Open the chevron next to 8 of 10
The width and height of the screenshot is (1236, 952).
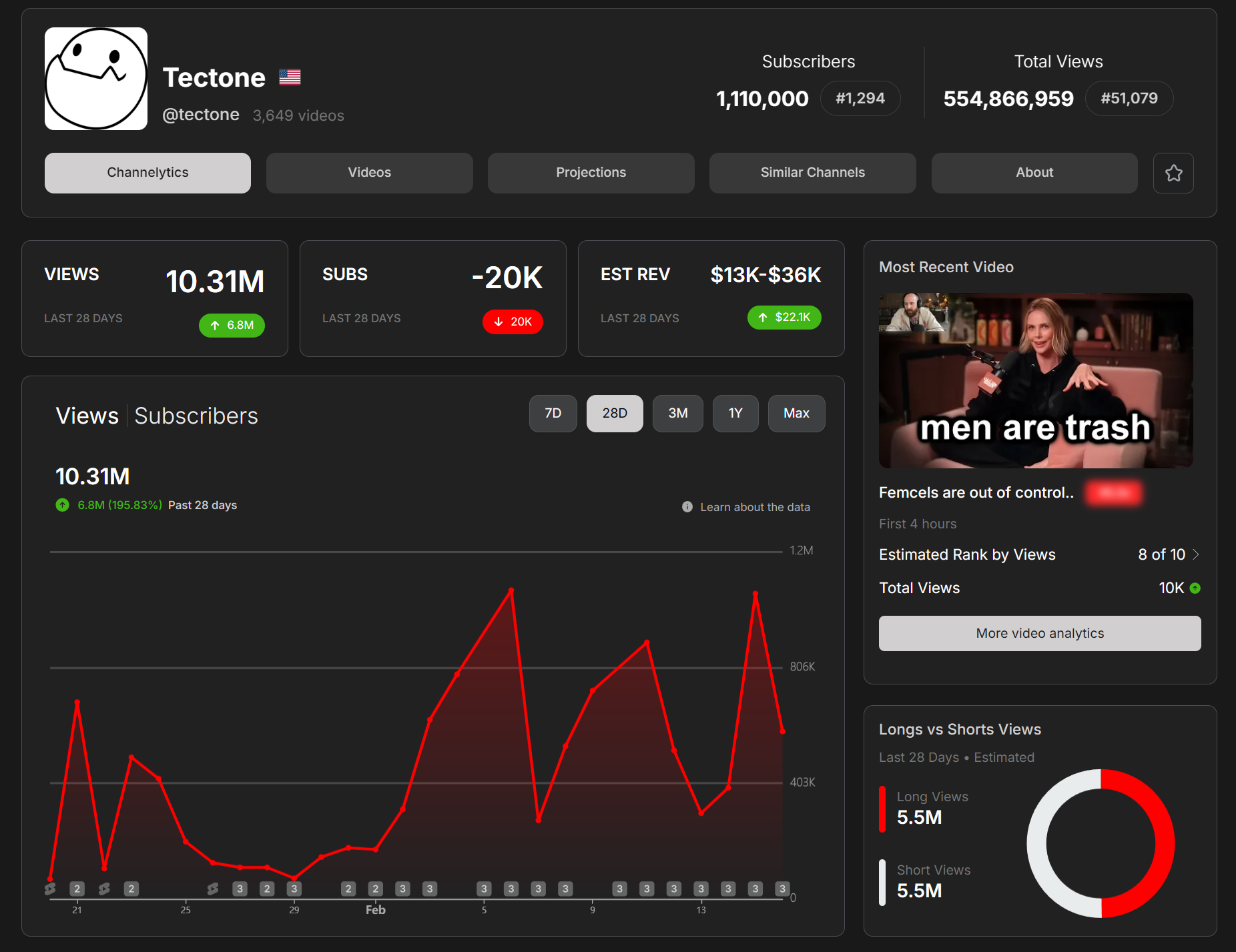pos(1196,554)
